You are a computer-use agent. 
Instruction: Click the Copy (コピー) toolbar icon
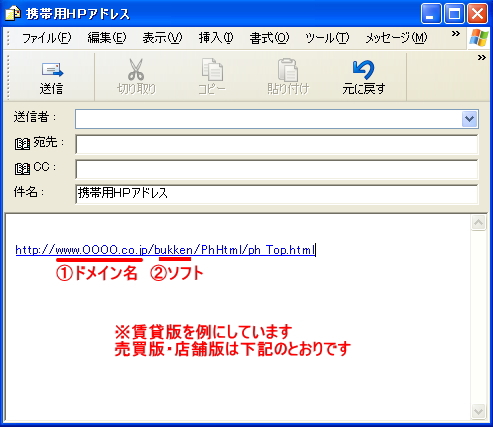212,69
